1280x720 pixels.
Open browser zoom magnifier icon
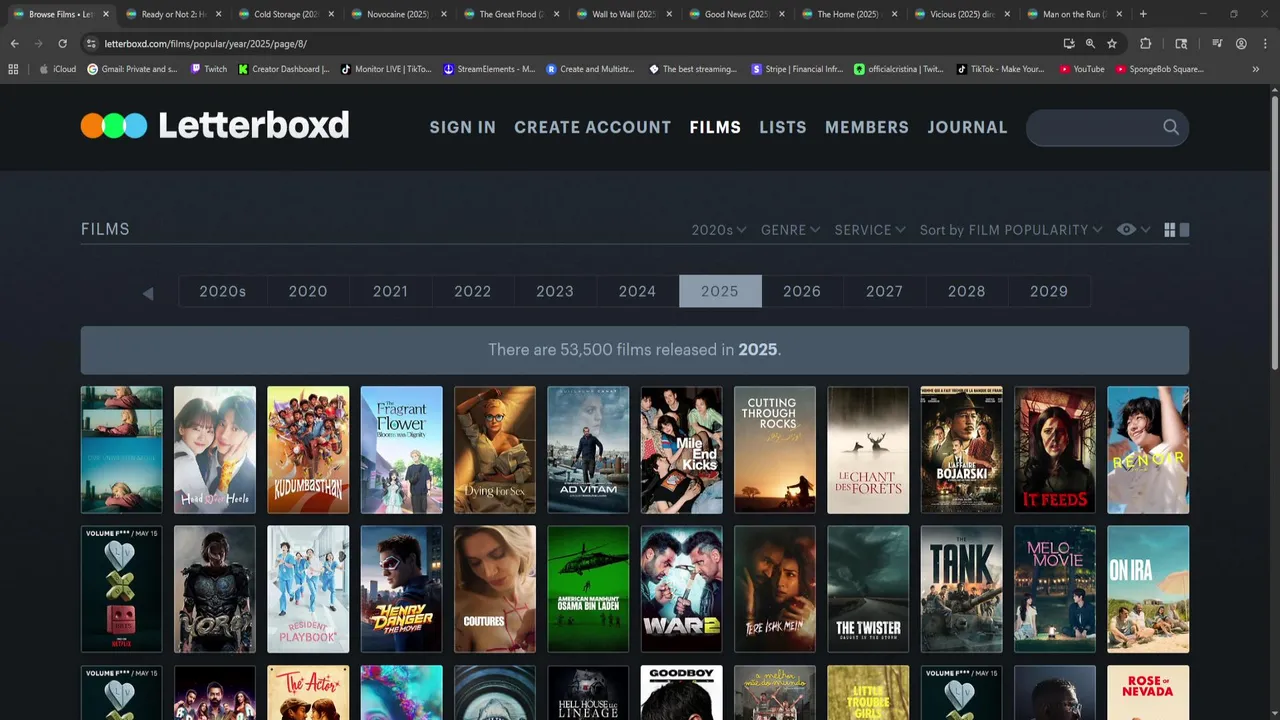coord(1090,44)
